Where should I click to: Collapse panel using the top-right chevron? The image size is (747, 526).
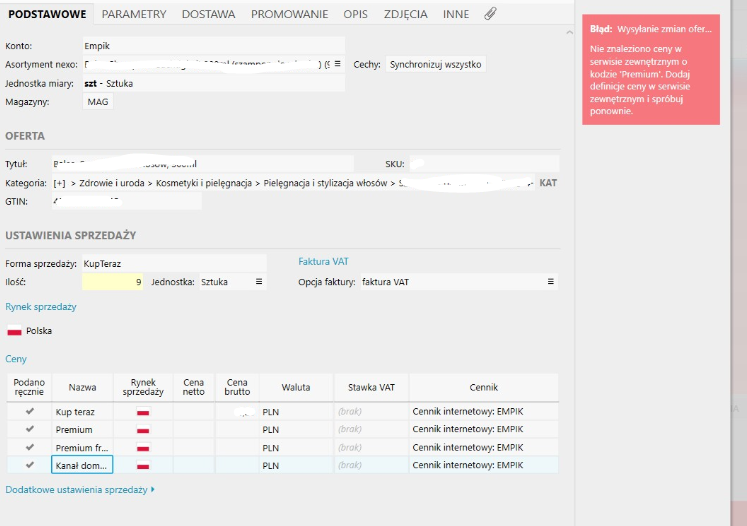569,32
